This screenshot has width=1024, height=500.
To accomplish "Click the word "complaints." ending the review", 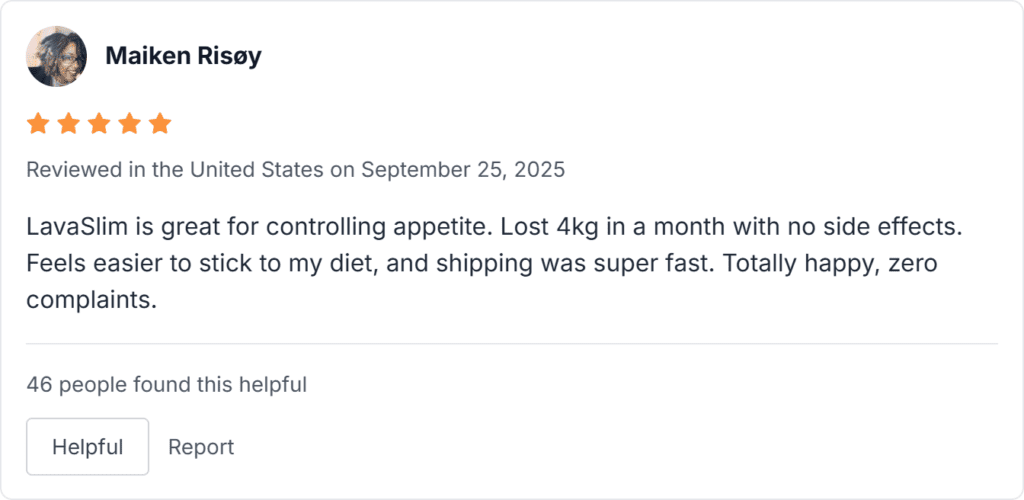I will click(x=92, y=300).
